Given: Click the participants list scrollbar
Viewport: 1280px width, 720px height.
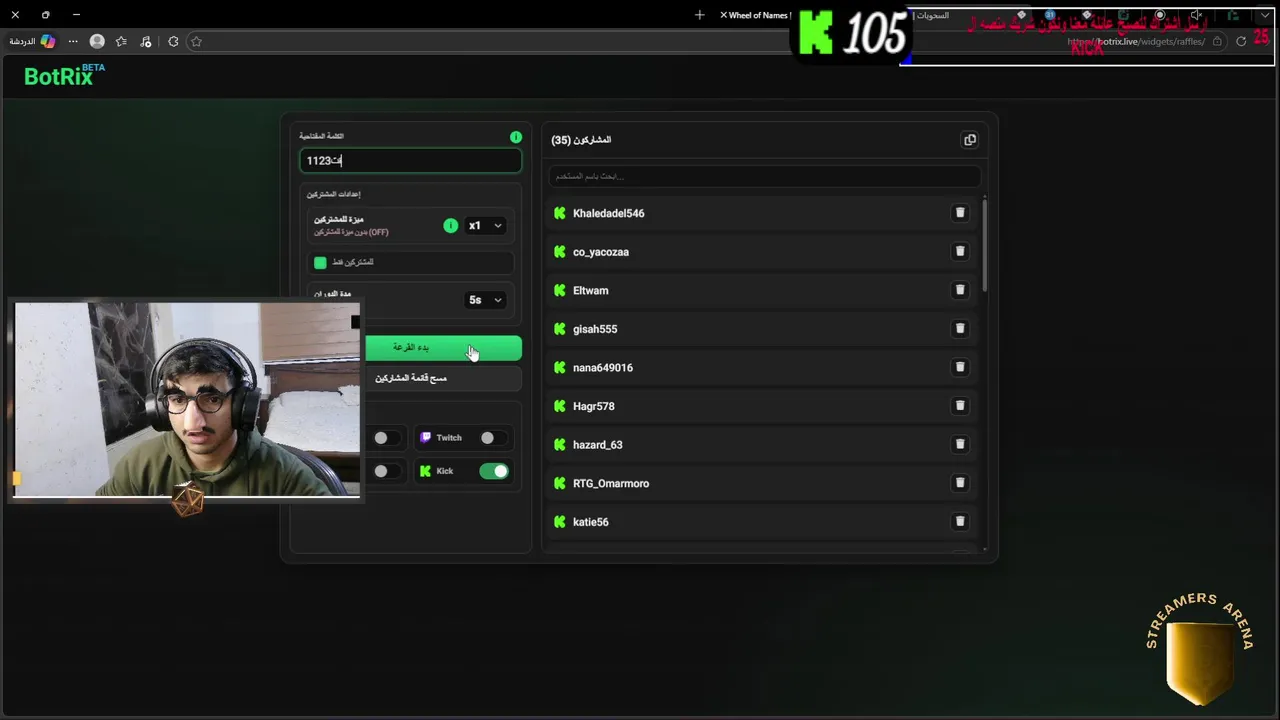Looking at the screenshot, I should coord(984,245).
